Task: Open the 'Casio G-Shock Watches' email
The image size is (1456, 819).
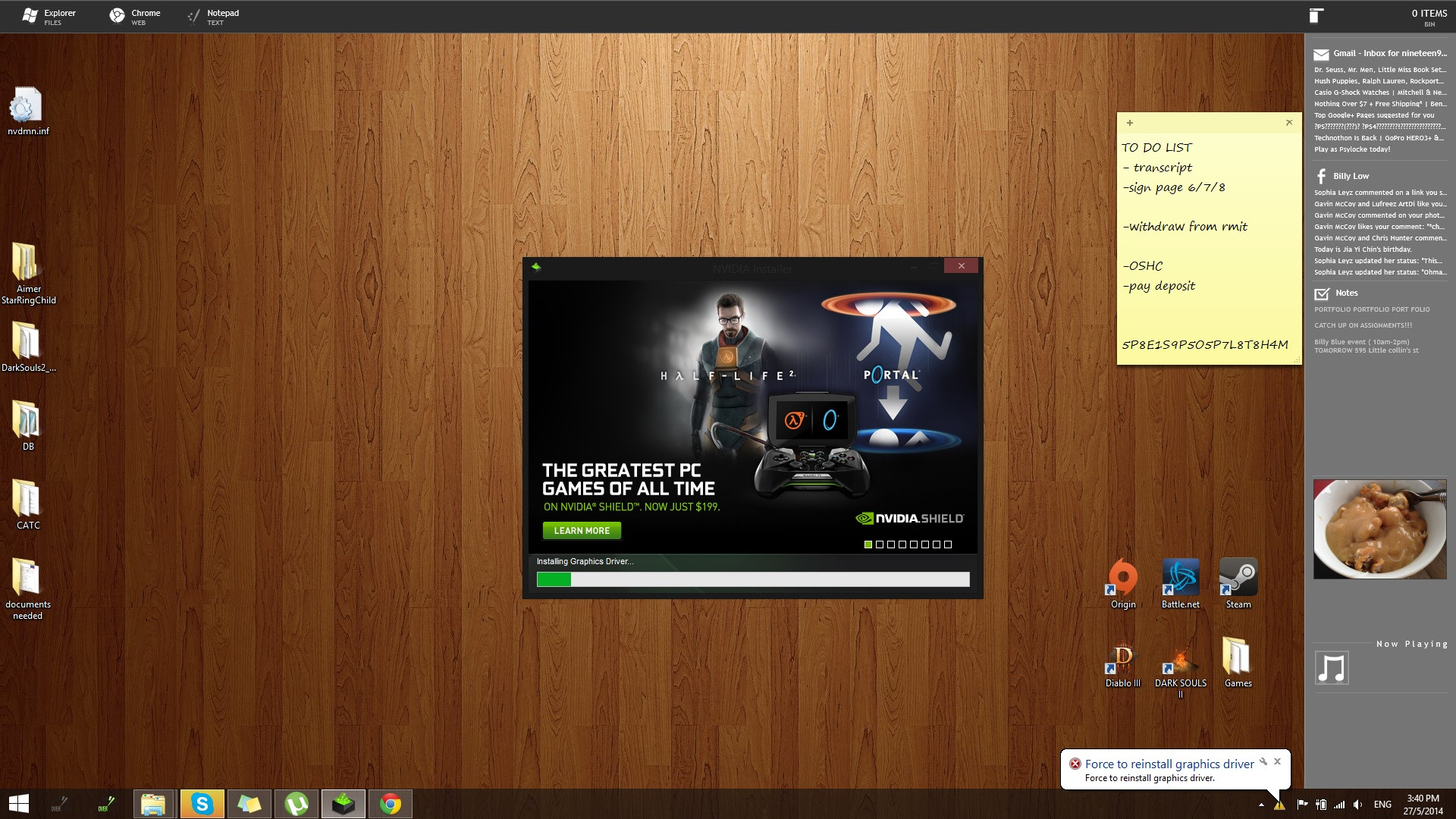Action: click(x=1380, y=93)
